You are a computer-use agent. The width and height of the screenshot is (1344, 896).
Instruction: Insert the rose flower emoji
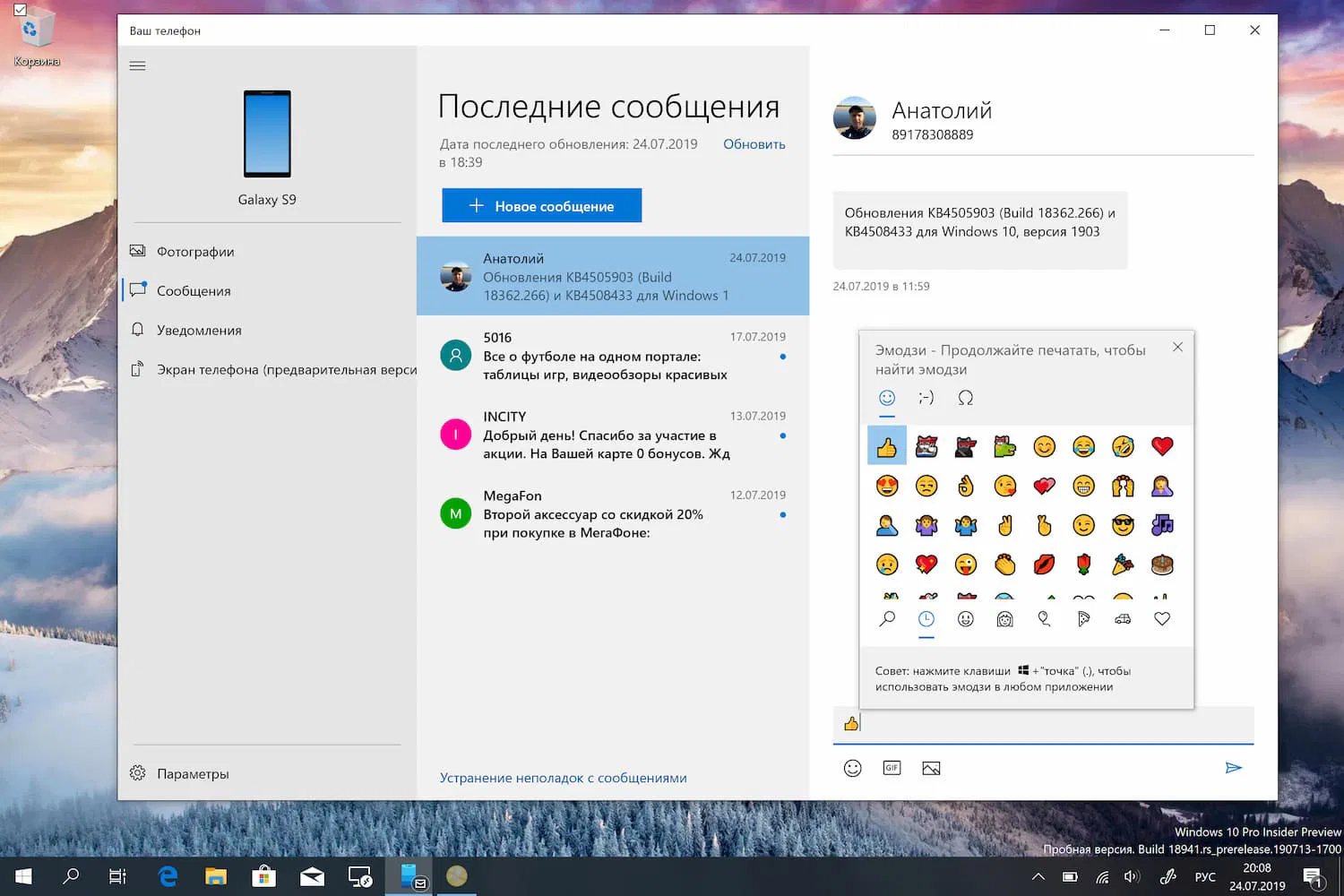(1083, 564)
